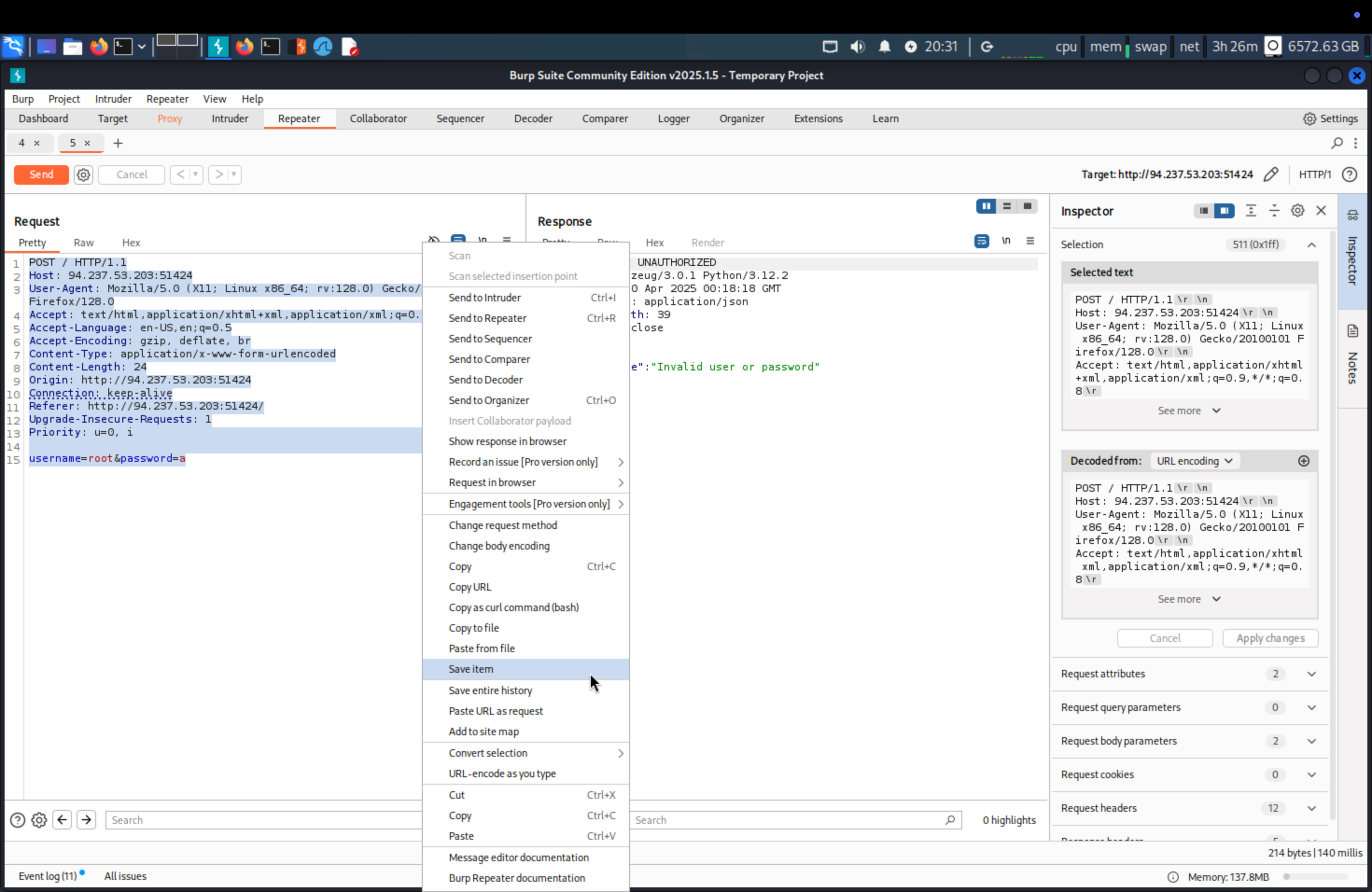Expand See more under Selected text
This screenshot has width=1372, height=892.
[x=1189, y=411]
